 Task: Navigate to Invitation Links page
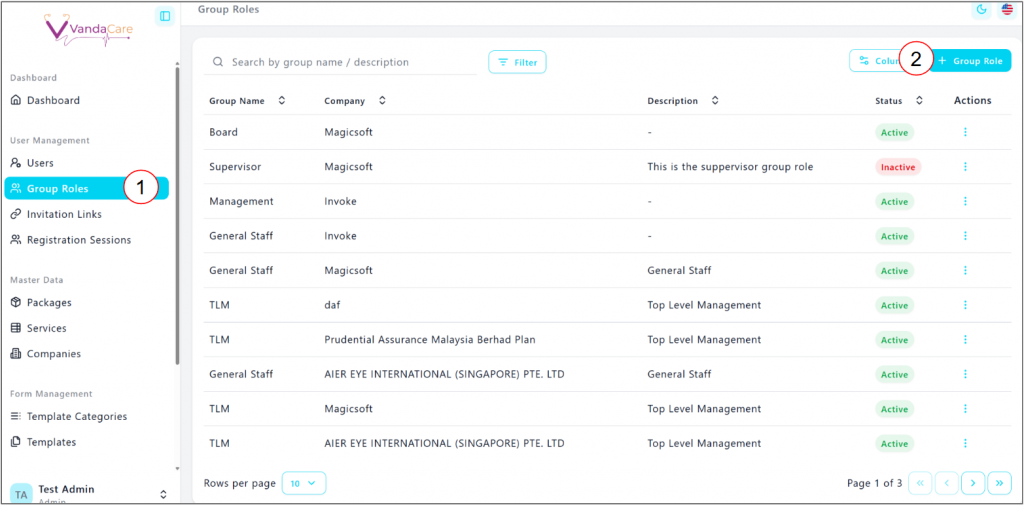point(64,214)
